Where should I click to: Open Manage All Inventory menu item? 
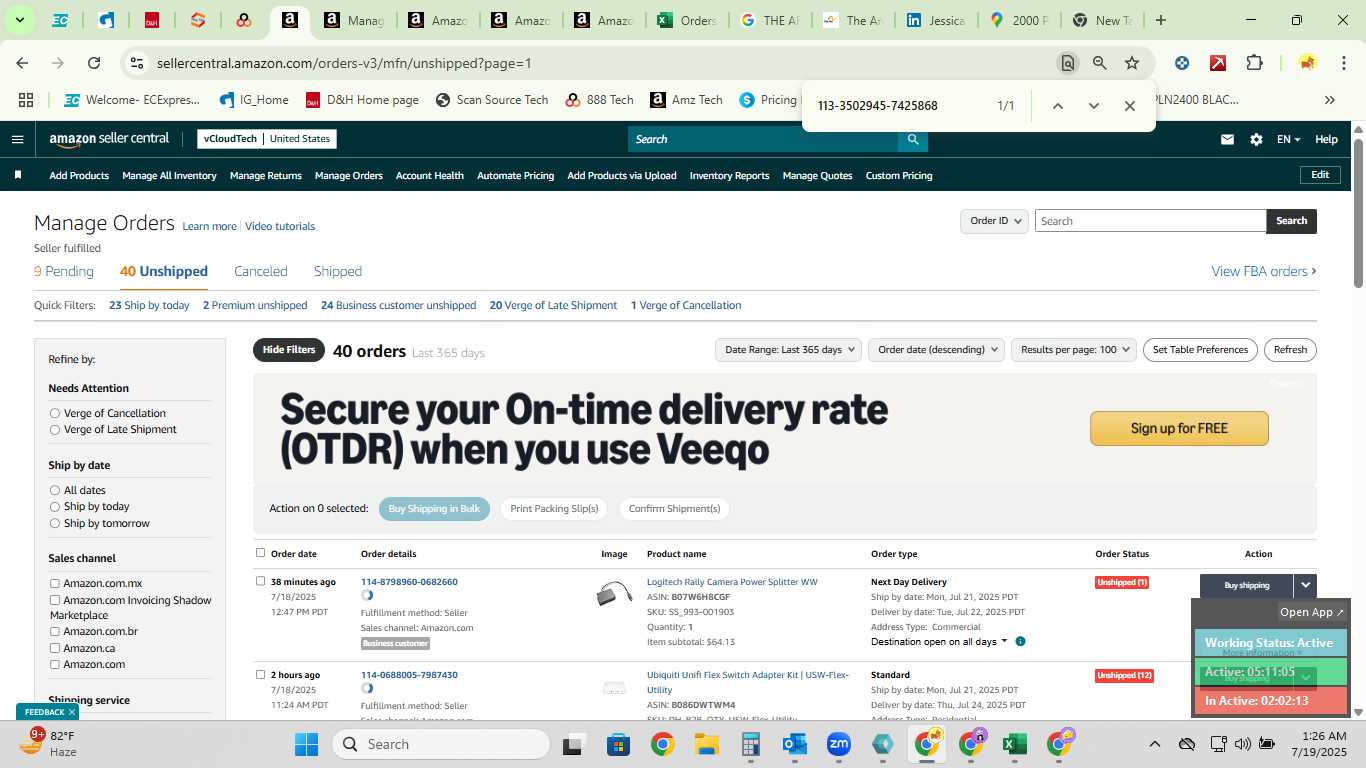click(169, 175)
